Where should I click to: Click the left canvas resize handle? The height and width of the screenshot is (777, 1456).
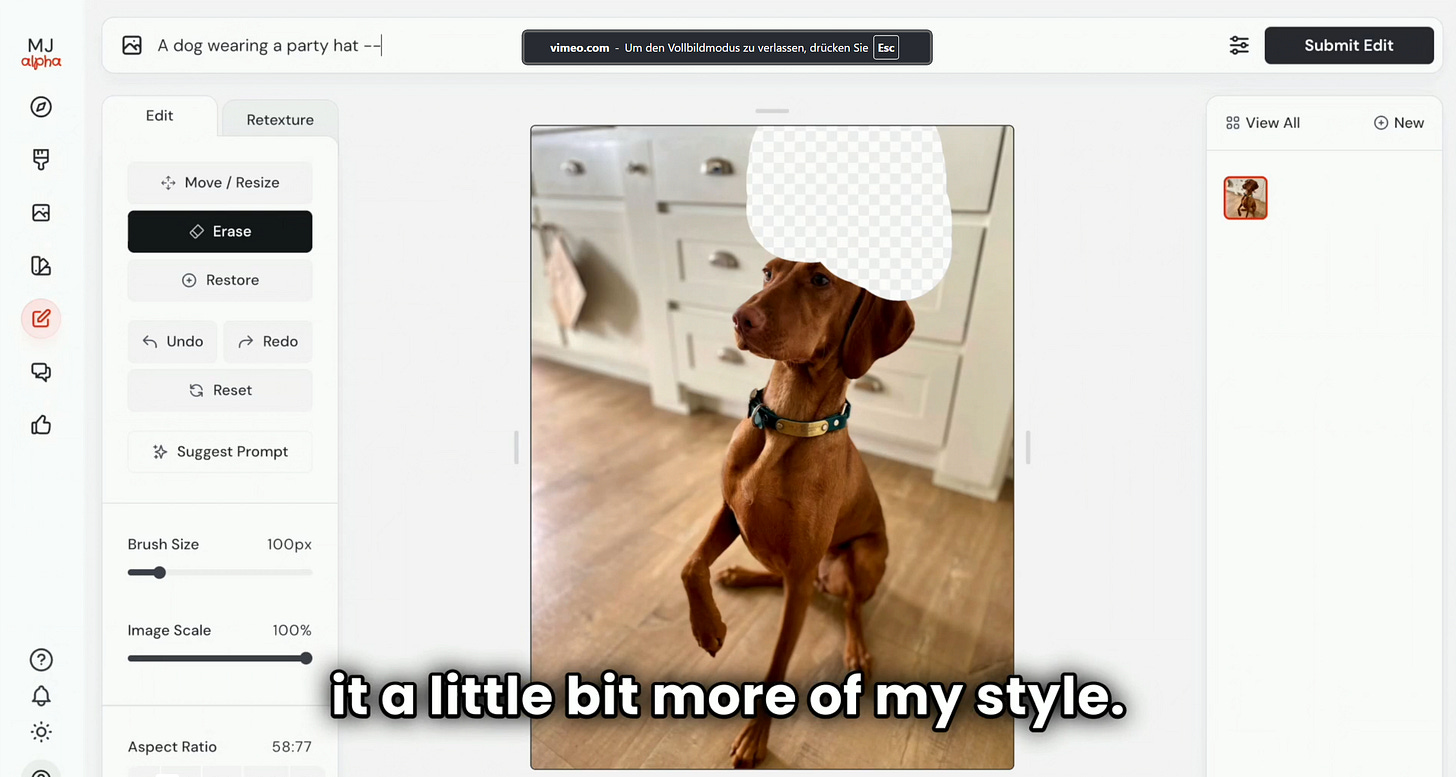pos(516,447)
